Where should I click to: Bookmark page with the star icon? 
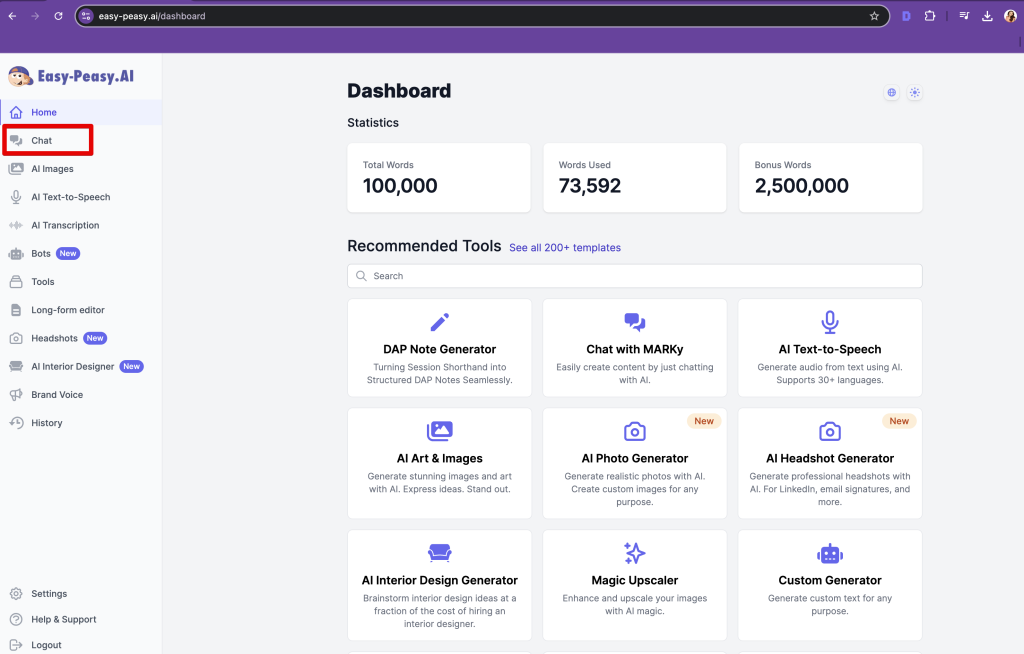(874, 16)
